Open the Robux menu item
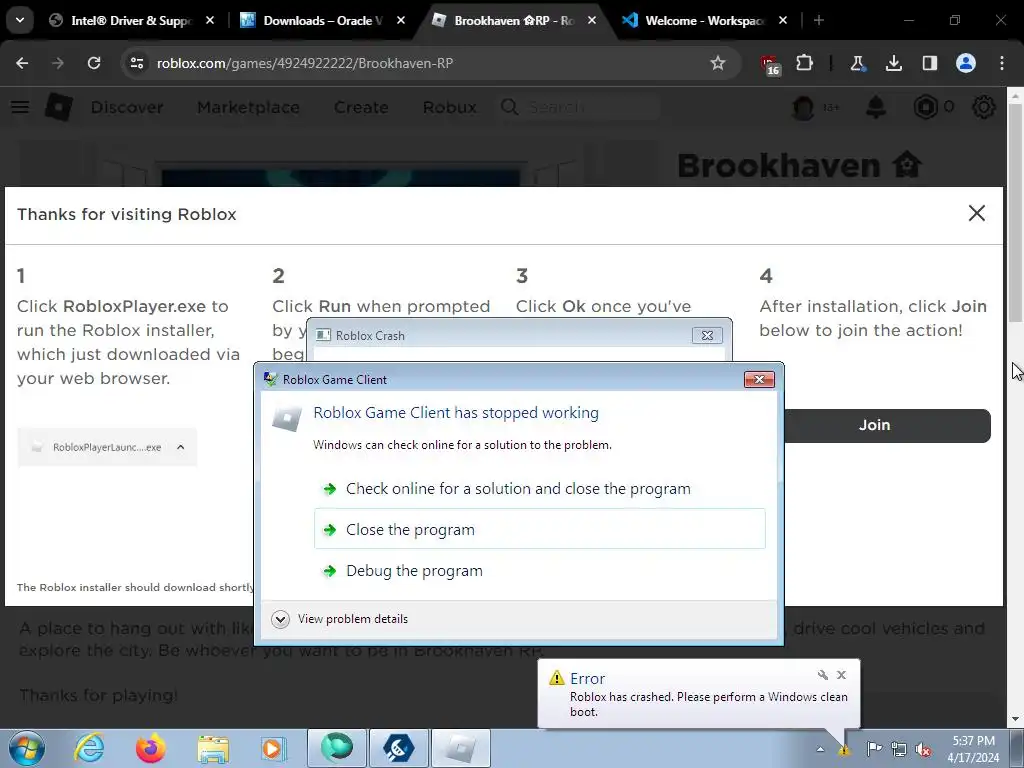 449,107
